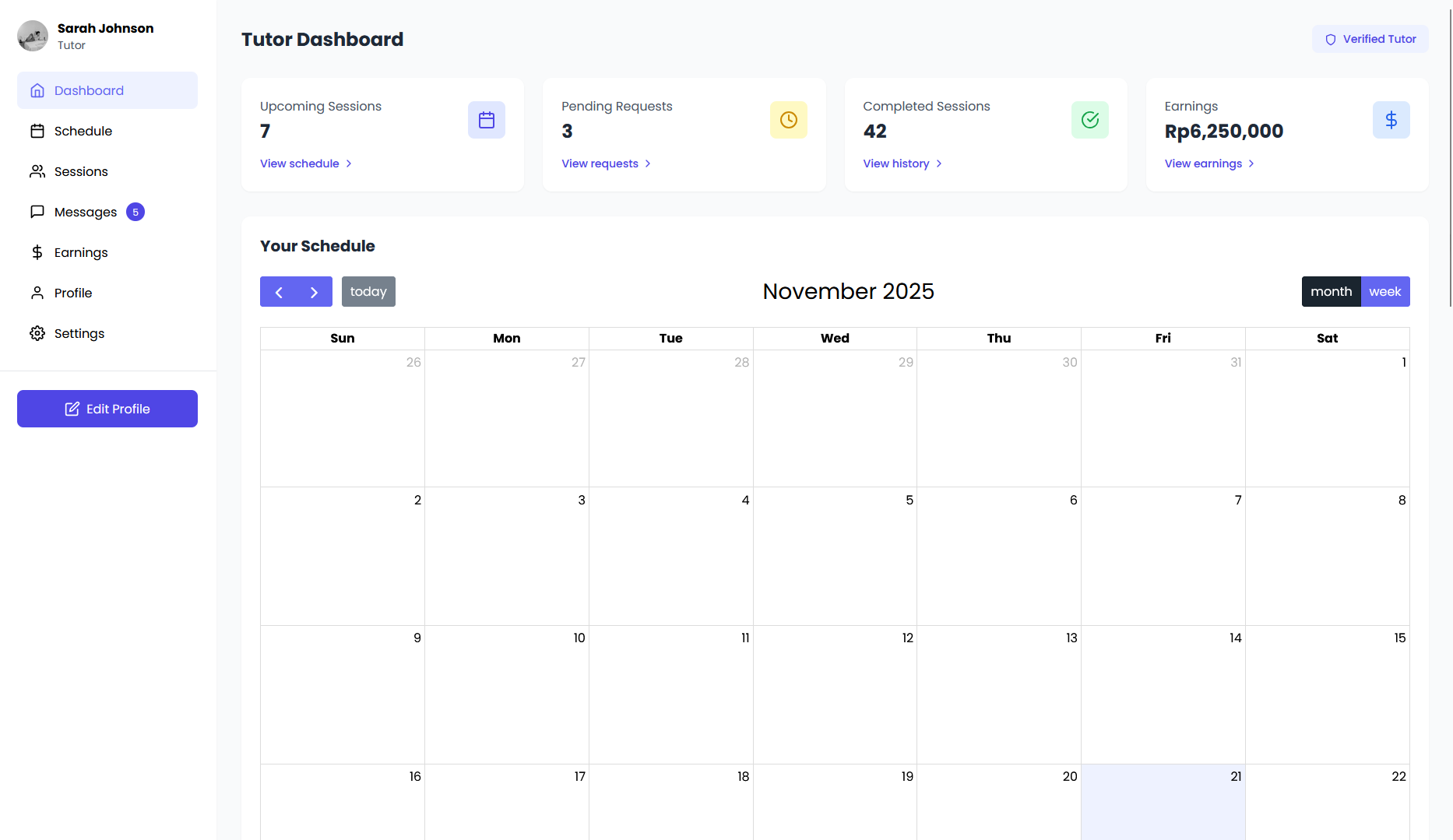1453x840 pixels.
Task: Select Schedule in the sidebar
Action: point(83,131)
